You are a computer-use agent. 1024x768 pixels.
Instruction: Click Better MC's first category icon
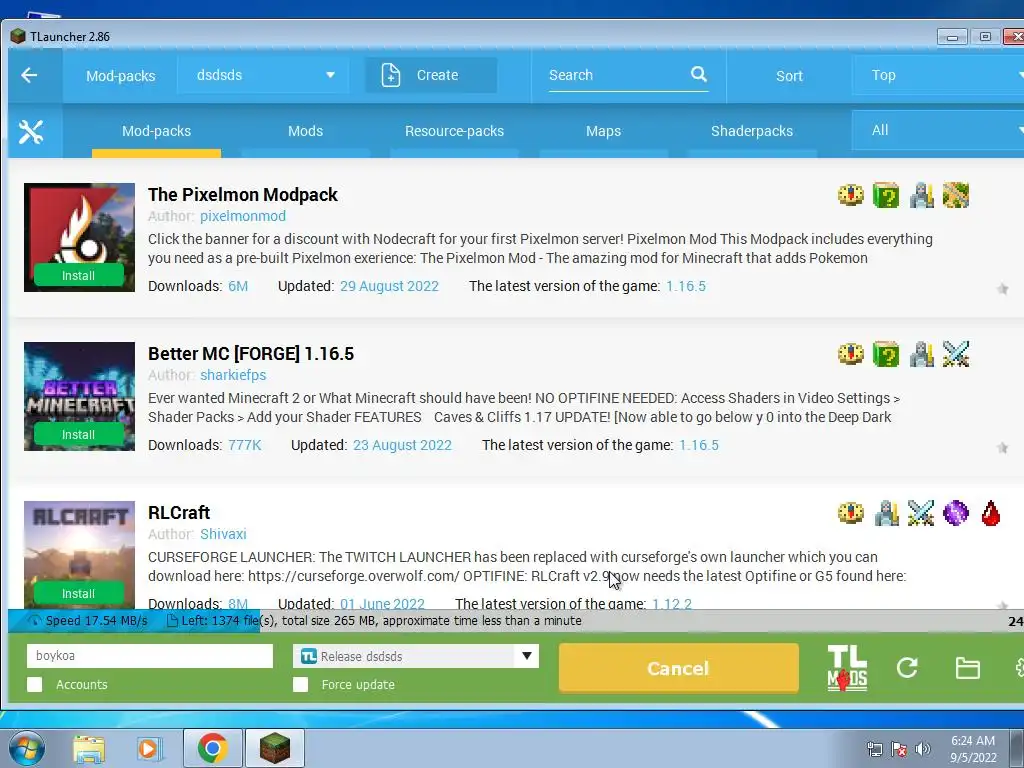tap(850, 354)
